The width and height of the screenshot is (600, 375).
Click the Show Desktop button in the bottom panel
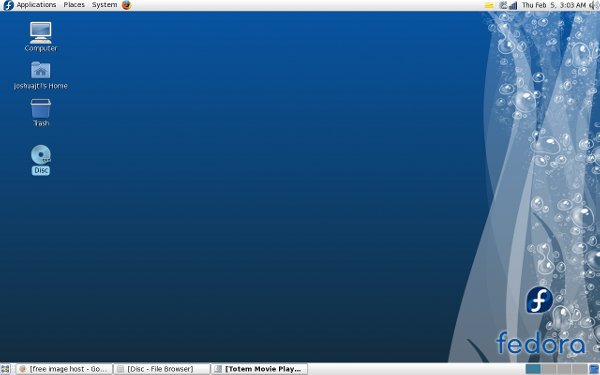5,369
